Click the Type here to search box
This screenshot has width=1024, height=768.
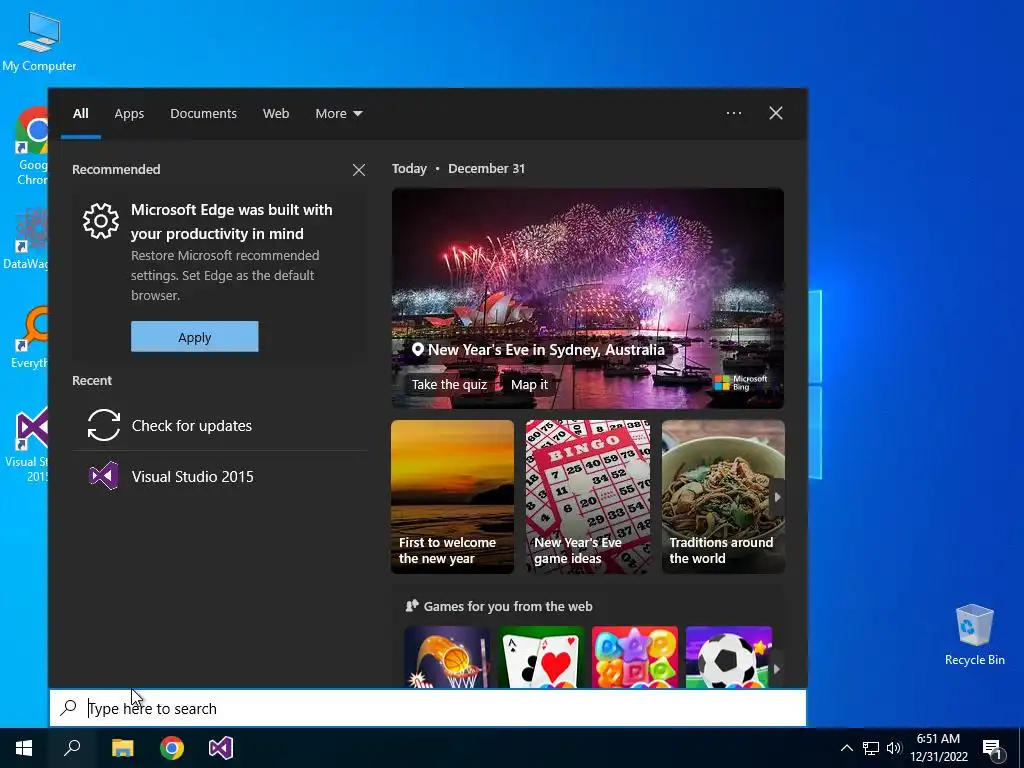(428, 708)
